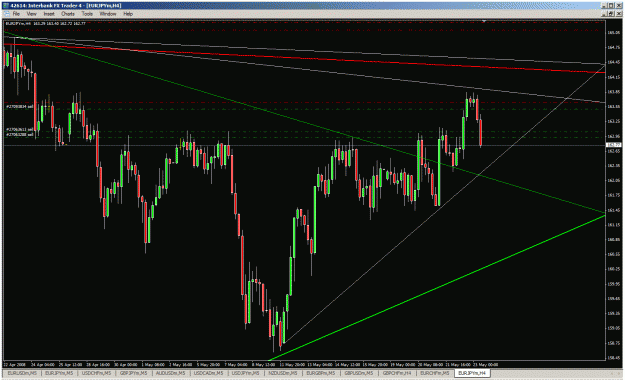The width and height of the screenshot is (625, 380).
Task: Click the chart shift triangle marker at chart top
Action: (x=484, y=21)
